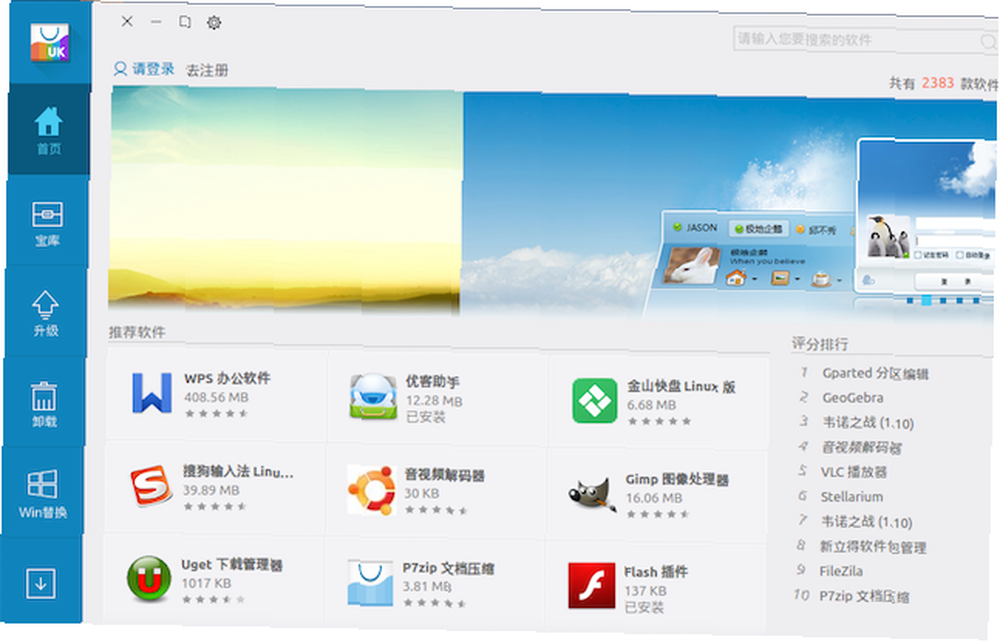This screenshot has width=1000, height=642.
Task: Focus the software search input field
Action: coord(864,40)
